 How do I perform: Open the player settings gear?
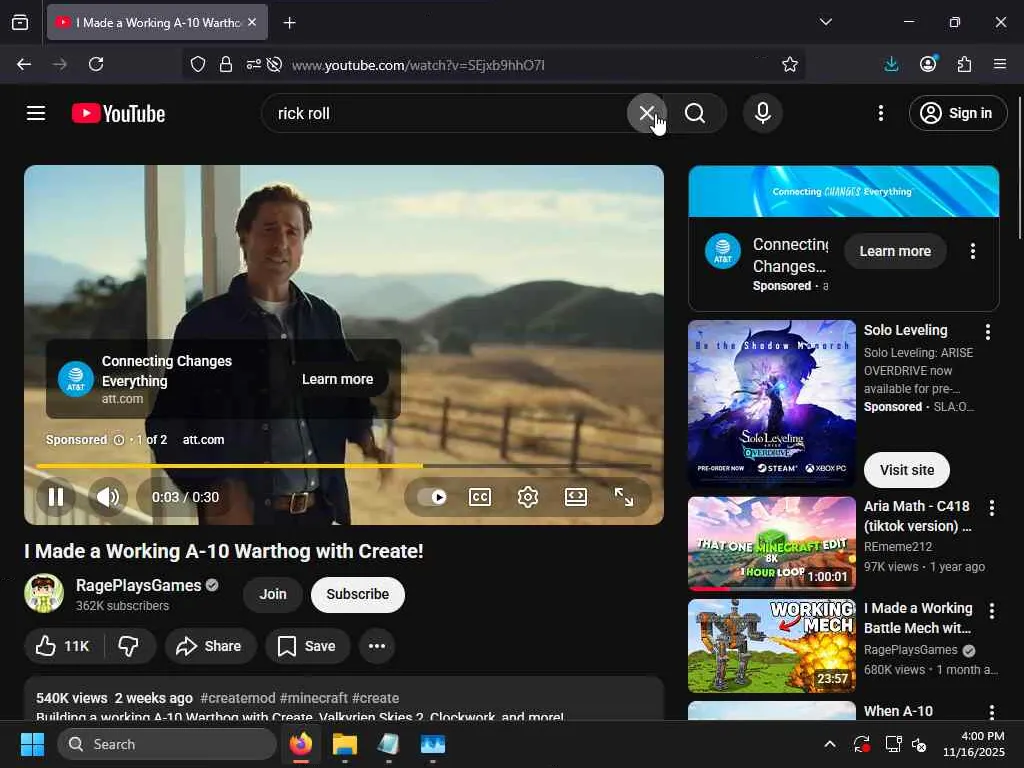coord(528,497)
